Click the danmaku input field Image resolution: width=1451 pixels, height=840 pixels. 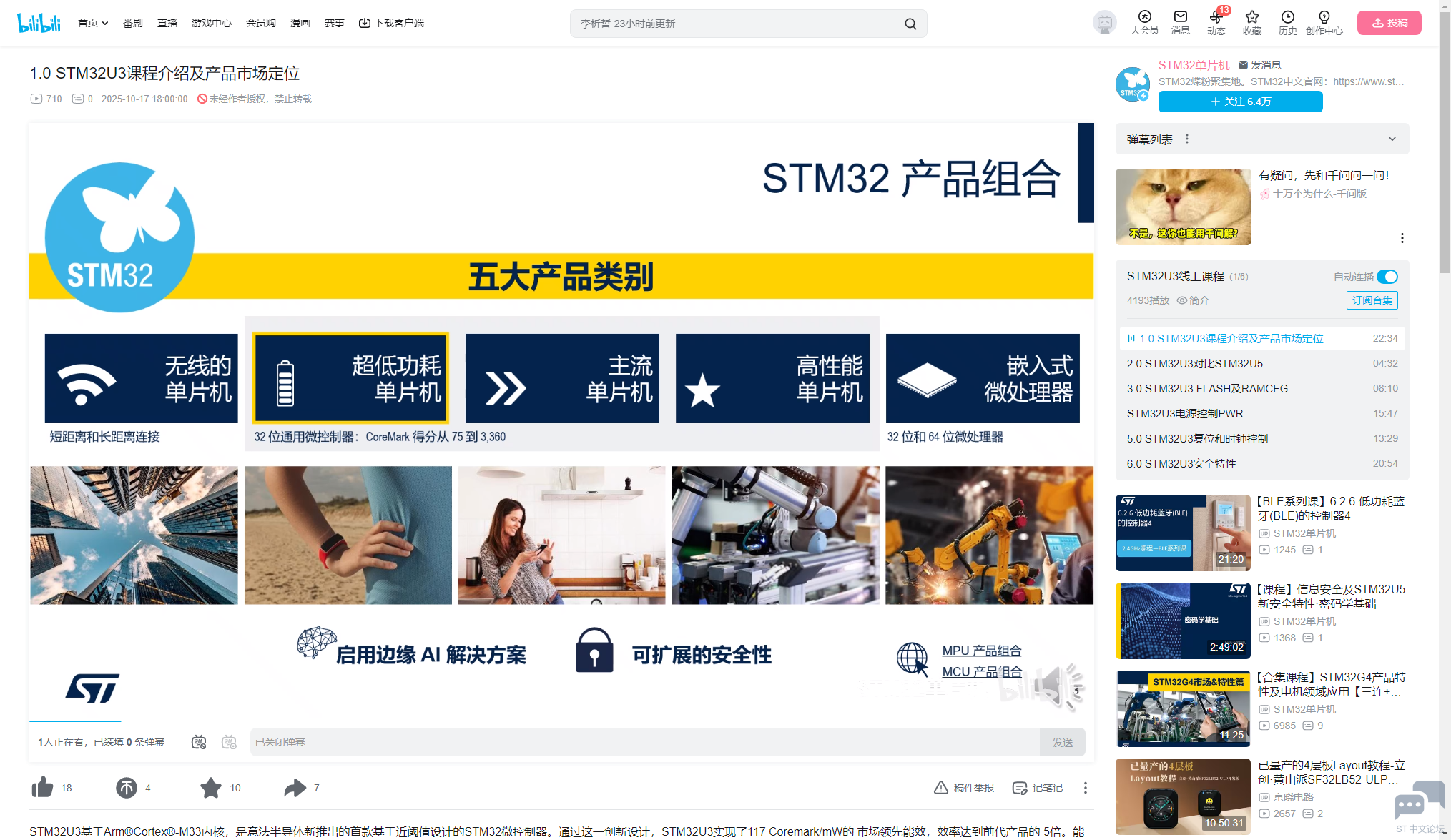644,742
